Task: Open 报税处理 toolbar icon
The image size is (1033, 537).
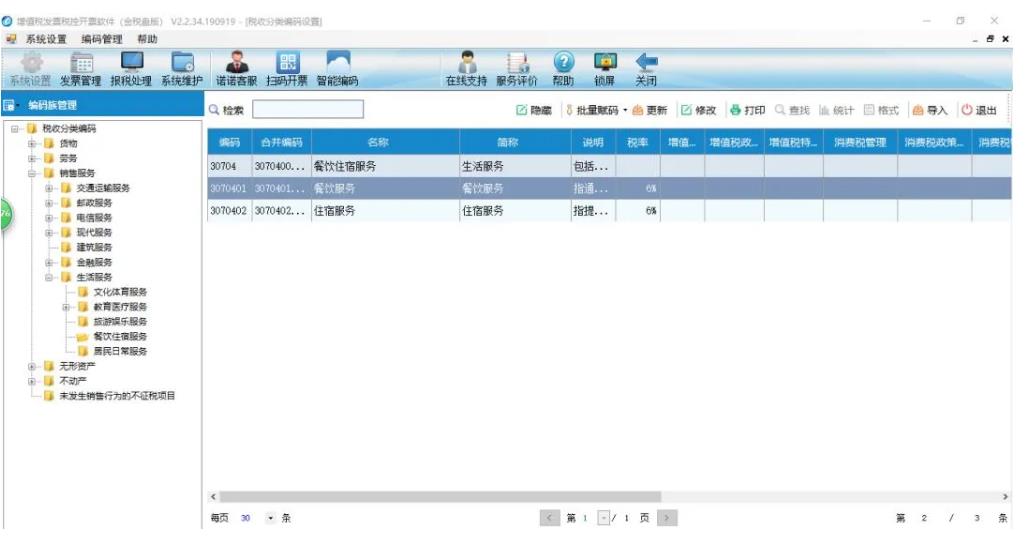Action: pyautogui.click(x=131, y=70)
